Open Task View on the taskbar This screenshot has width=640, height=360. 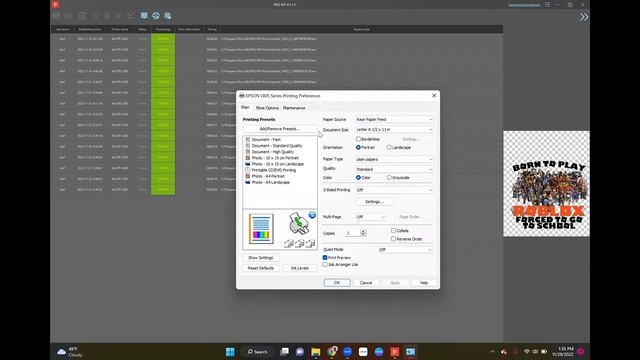pyautogui.click(x=284, y=351)
